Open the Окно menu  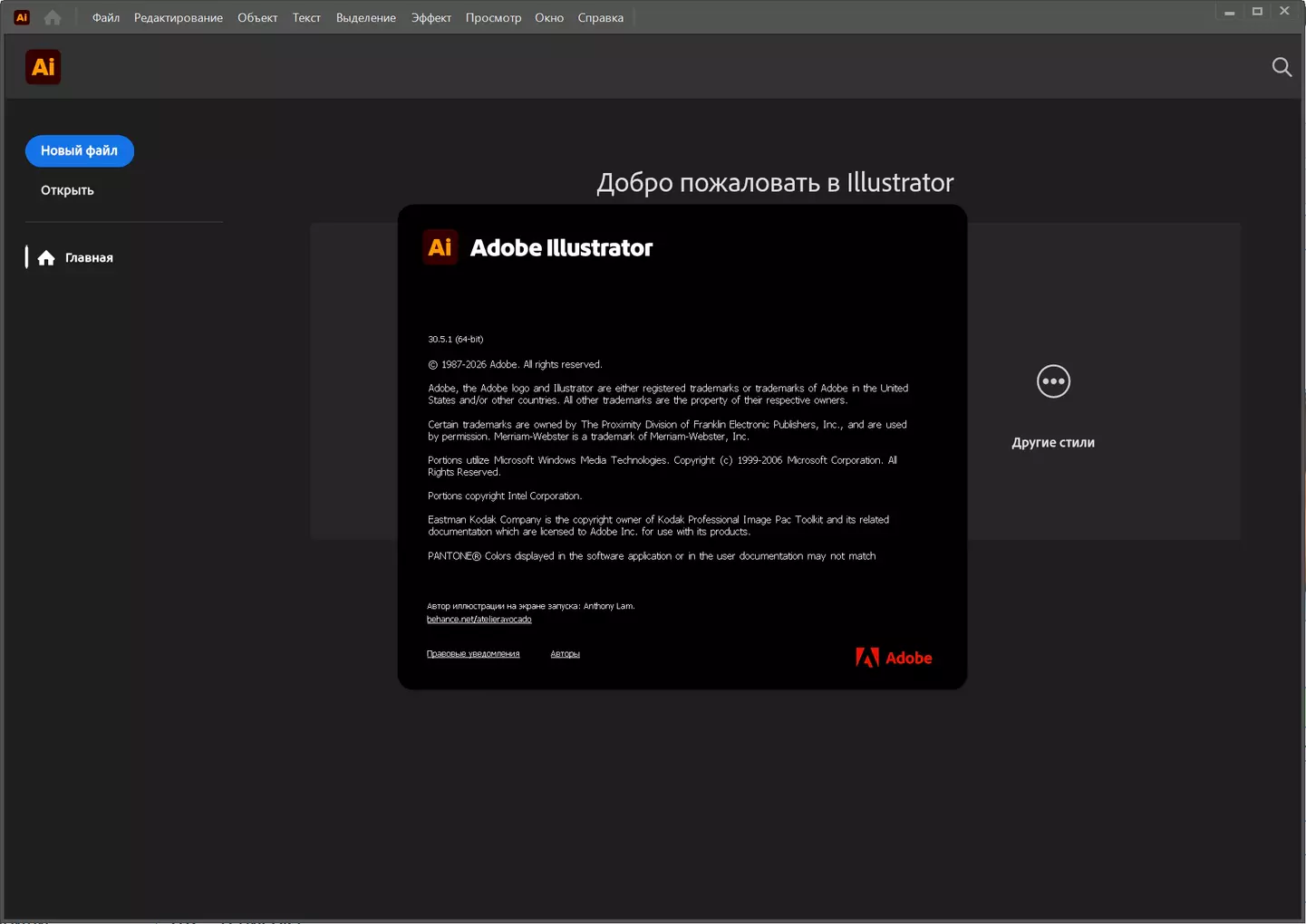549,17
